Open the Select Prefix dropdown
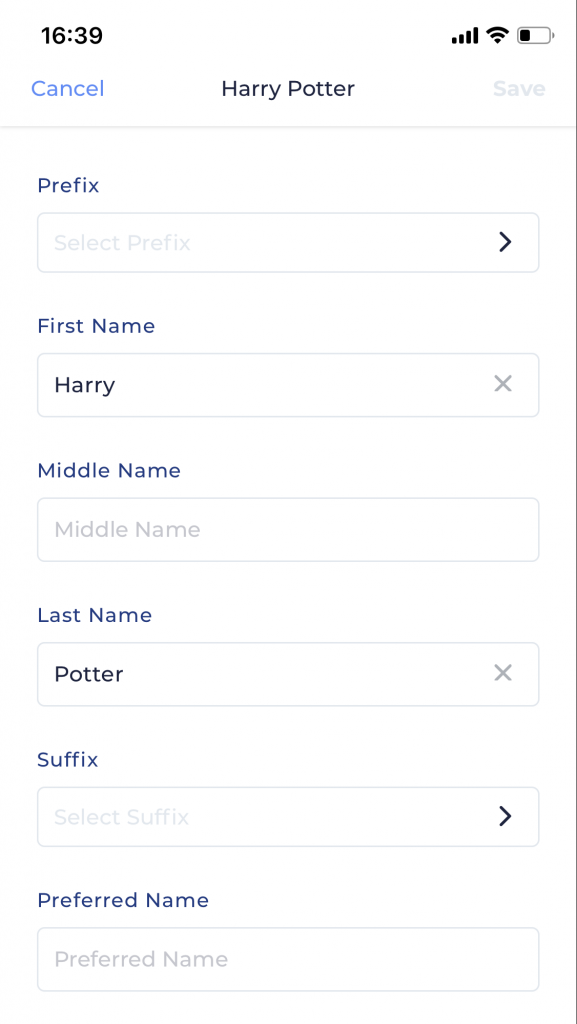The image size is (577, 1024). pos(288,242)
